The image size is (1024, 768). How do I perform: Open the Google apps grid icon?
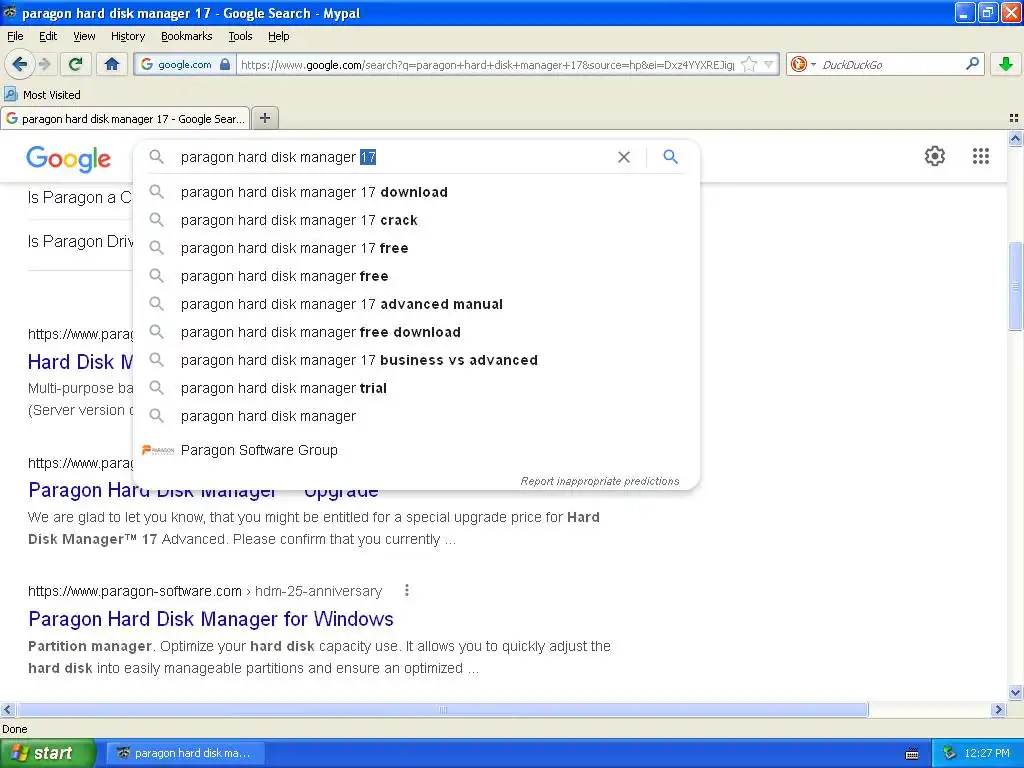[x=980, y=156]
